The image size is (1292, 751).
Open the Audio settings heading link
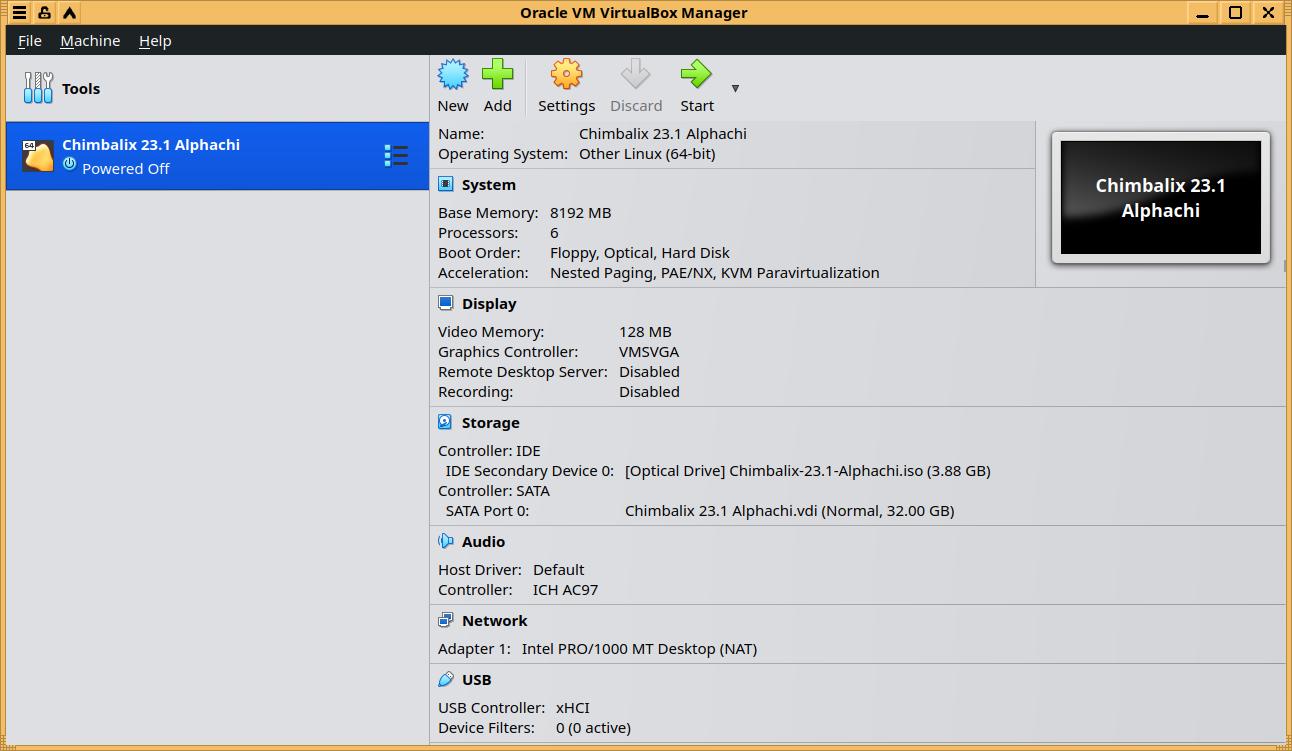coord(483,542)
